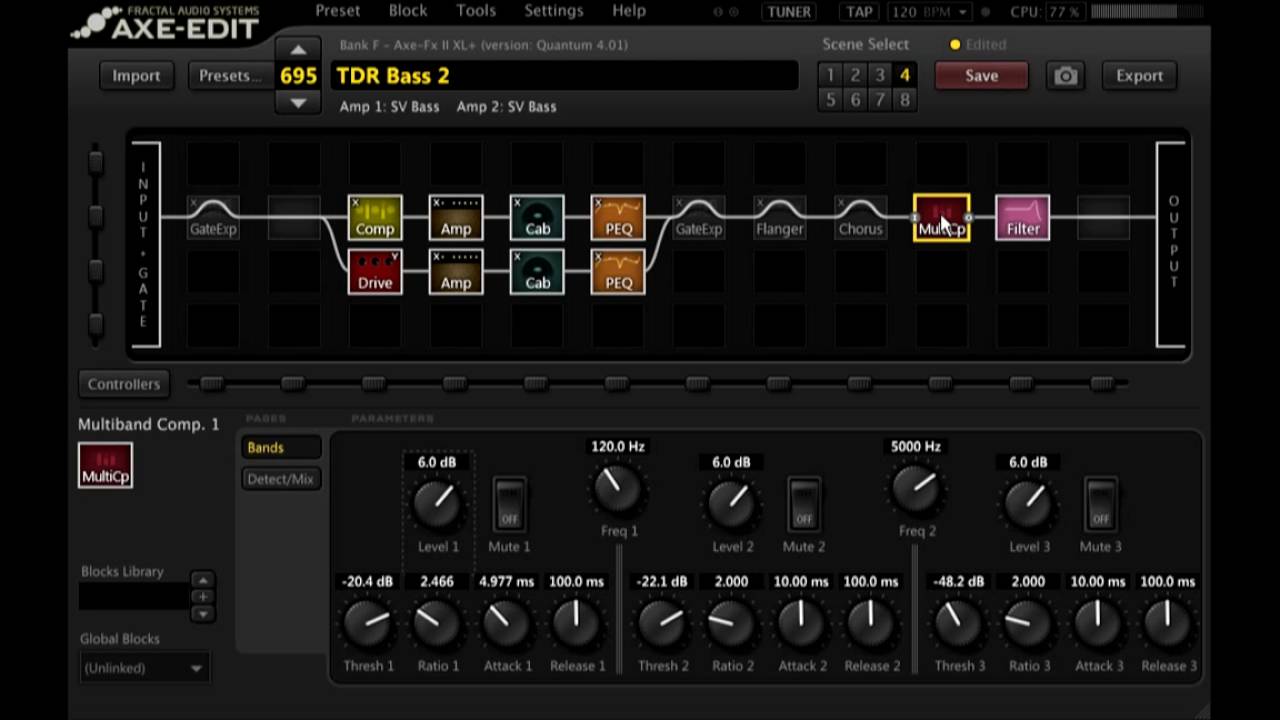The width and height of the screenshot is (1280, 720).
Task: Click the Presets button
Action: click(x=229, y=76)
